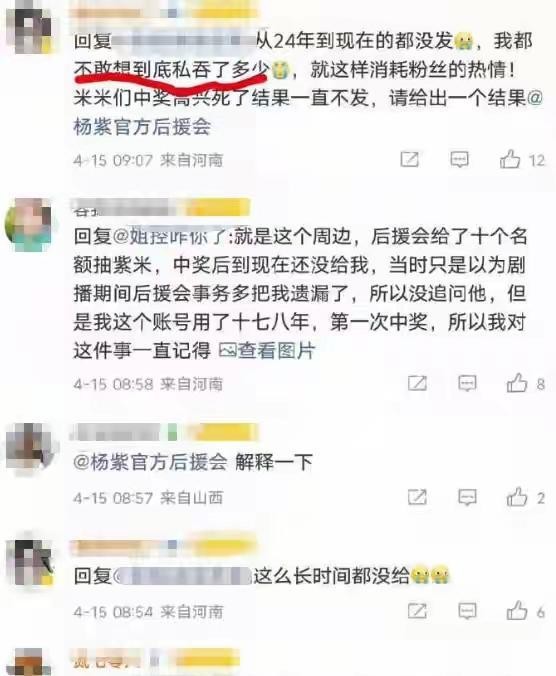This screenshot has height=676, width=556.
Task: Open the 查看图片 link
Action: point(267,351)
